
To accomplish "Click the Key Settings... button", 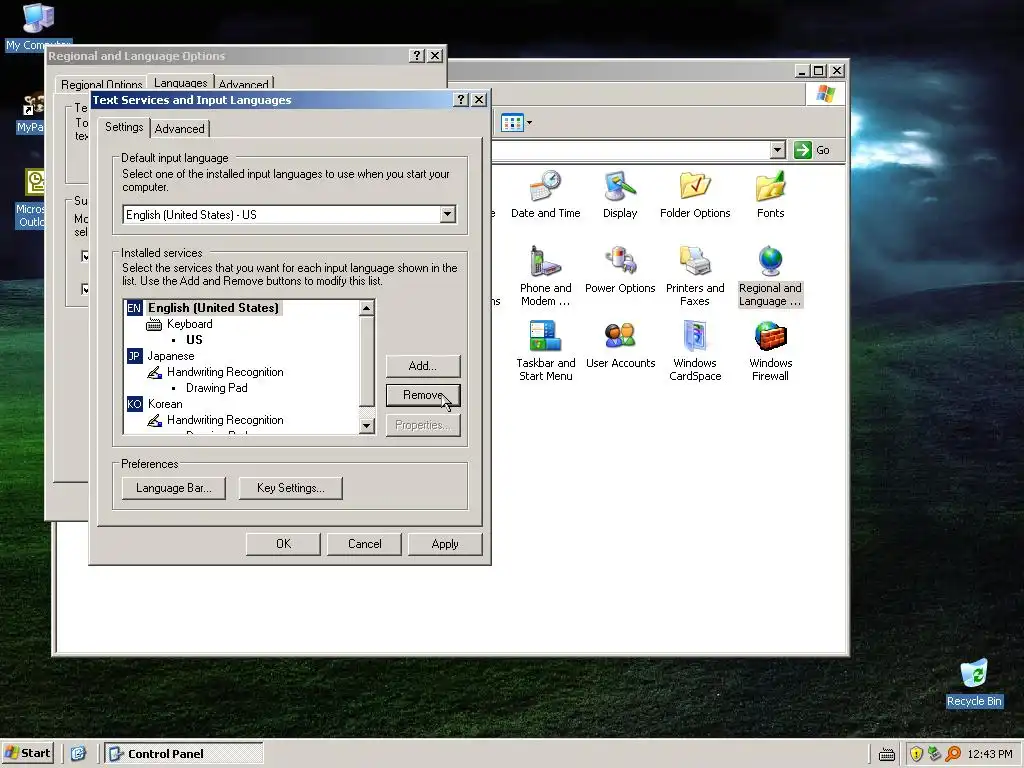I will [x=291, y=488].
